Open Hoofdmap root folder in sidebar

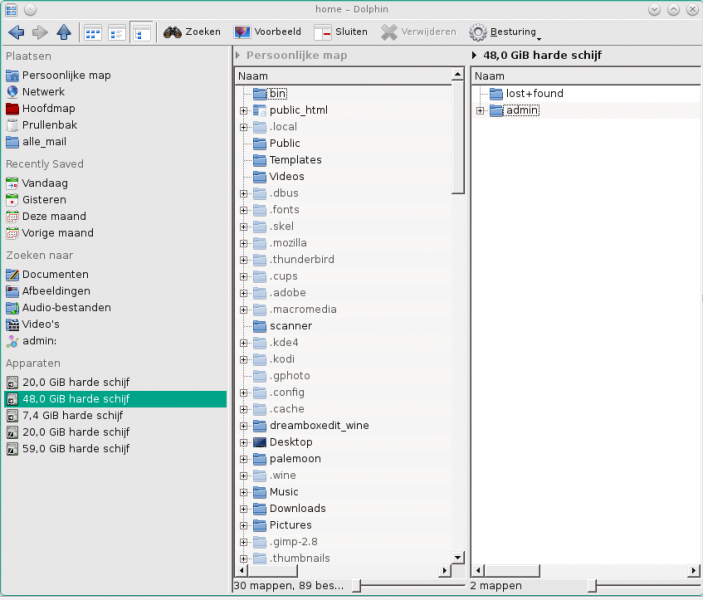pos(48,108)
